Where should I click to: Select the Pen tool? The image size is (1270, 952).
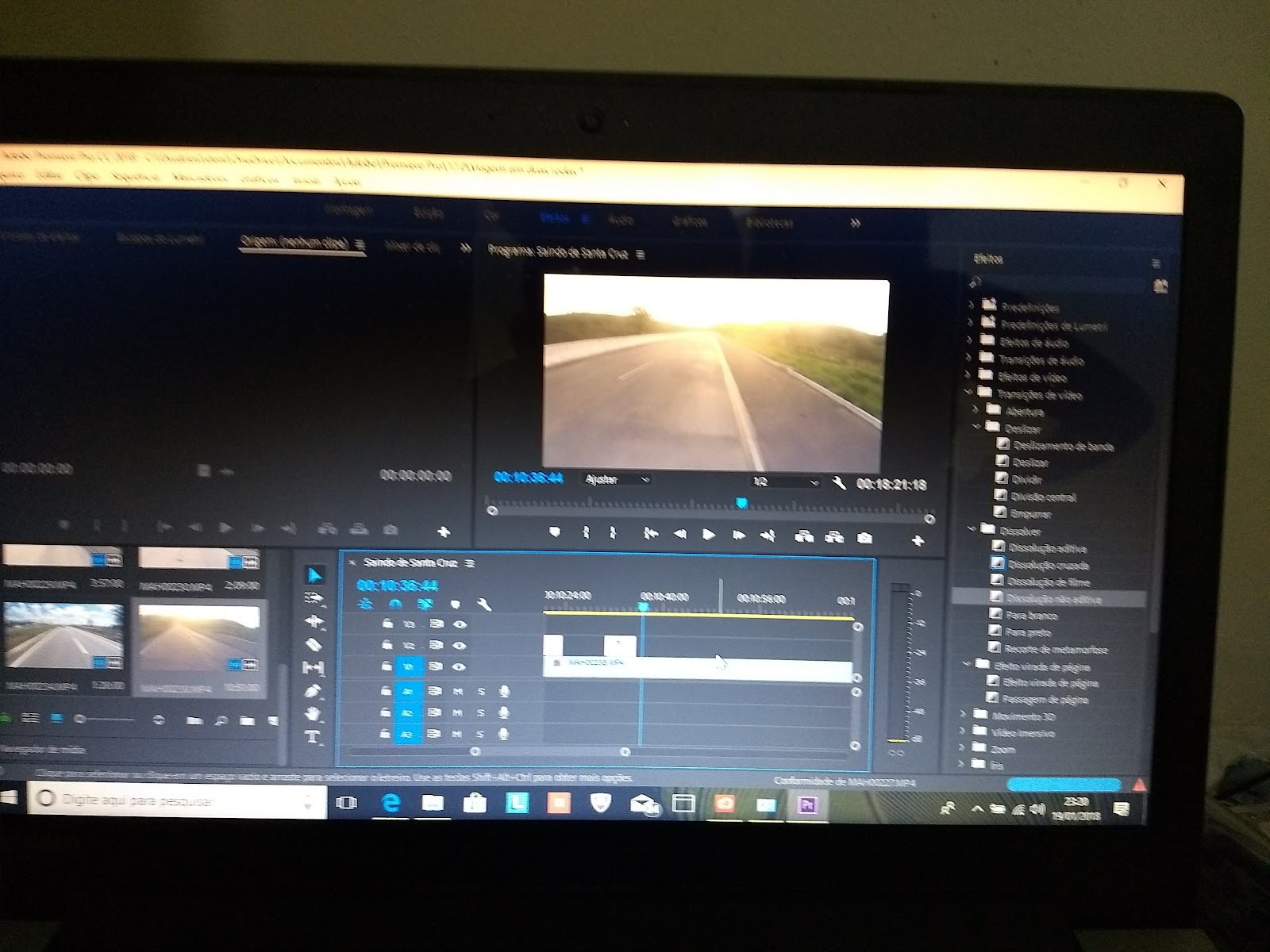[314, 691]
